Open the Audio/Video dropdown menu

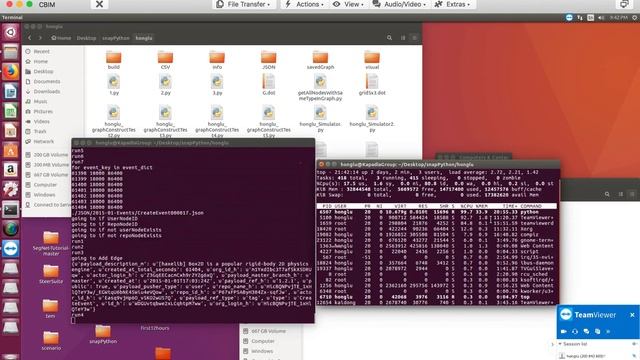coord(399,4)
